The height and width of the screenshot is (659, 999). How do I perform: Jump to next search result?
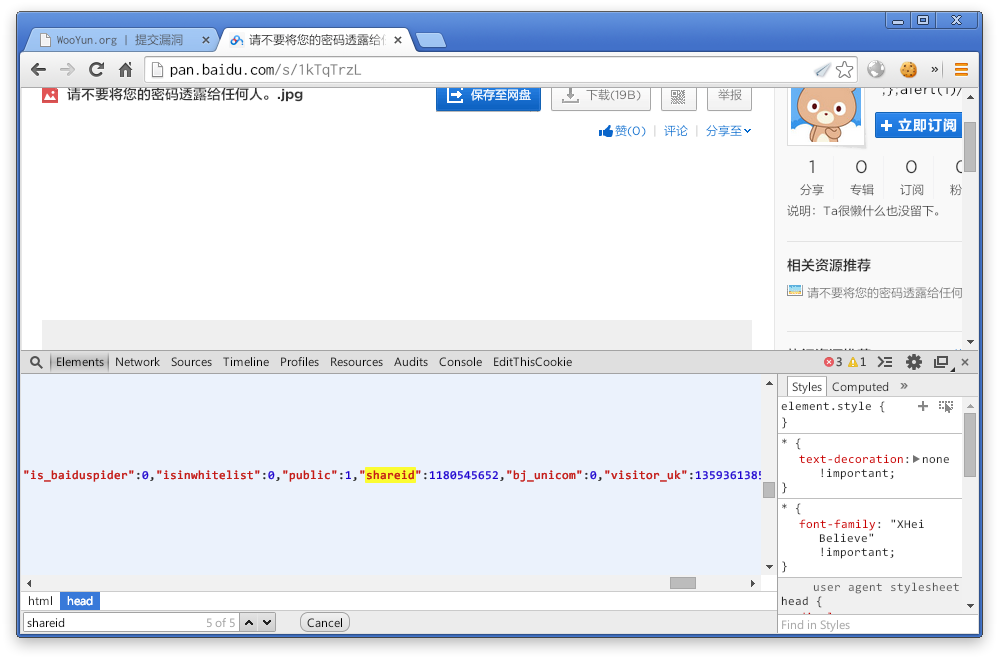[267, 623]
